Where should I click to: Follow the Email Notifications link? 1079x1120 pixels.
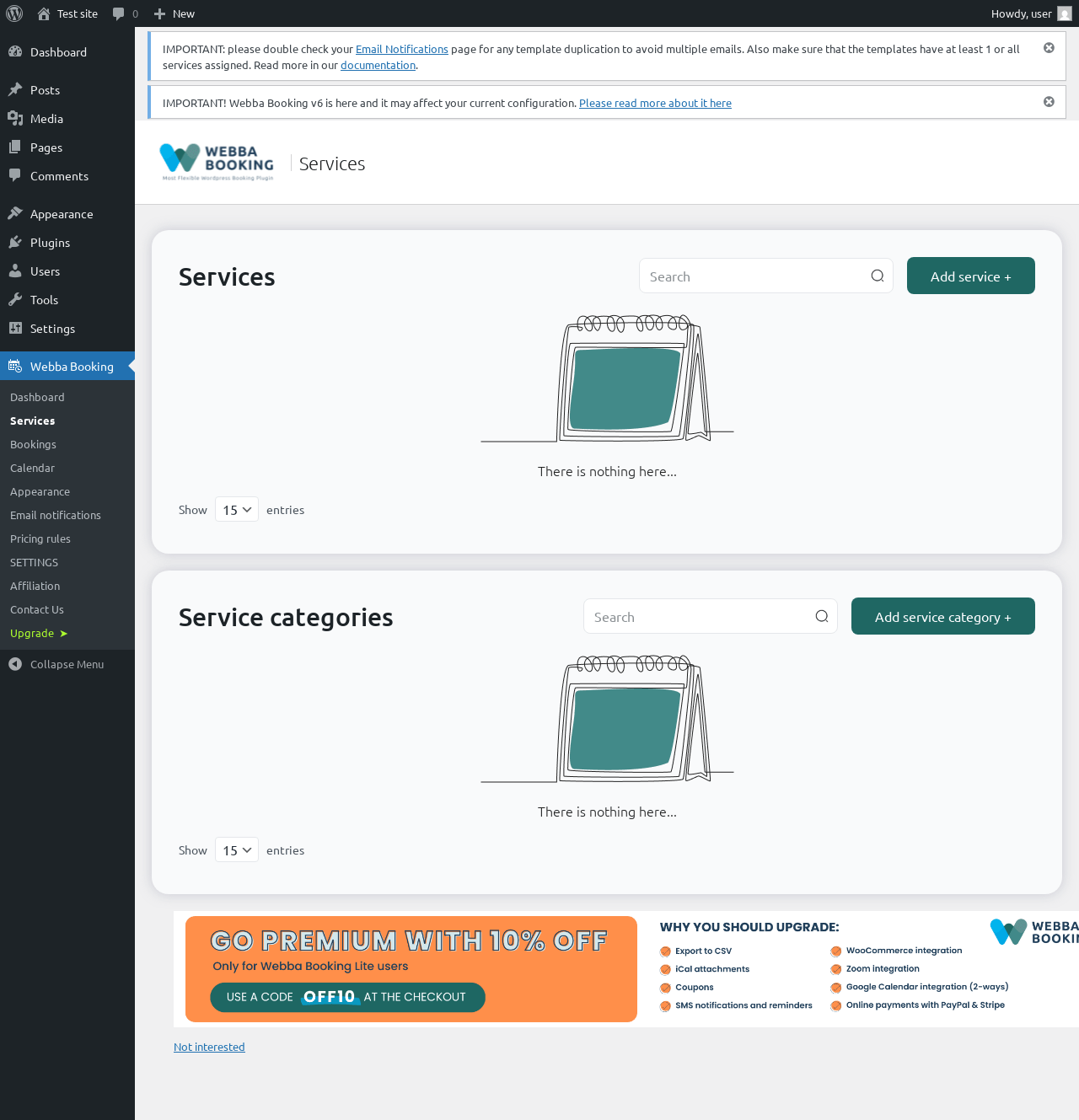[x=402, y=49]
